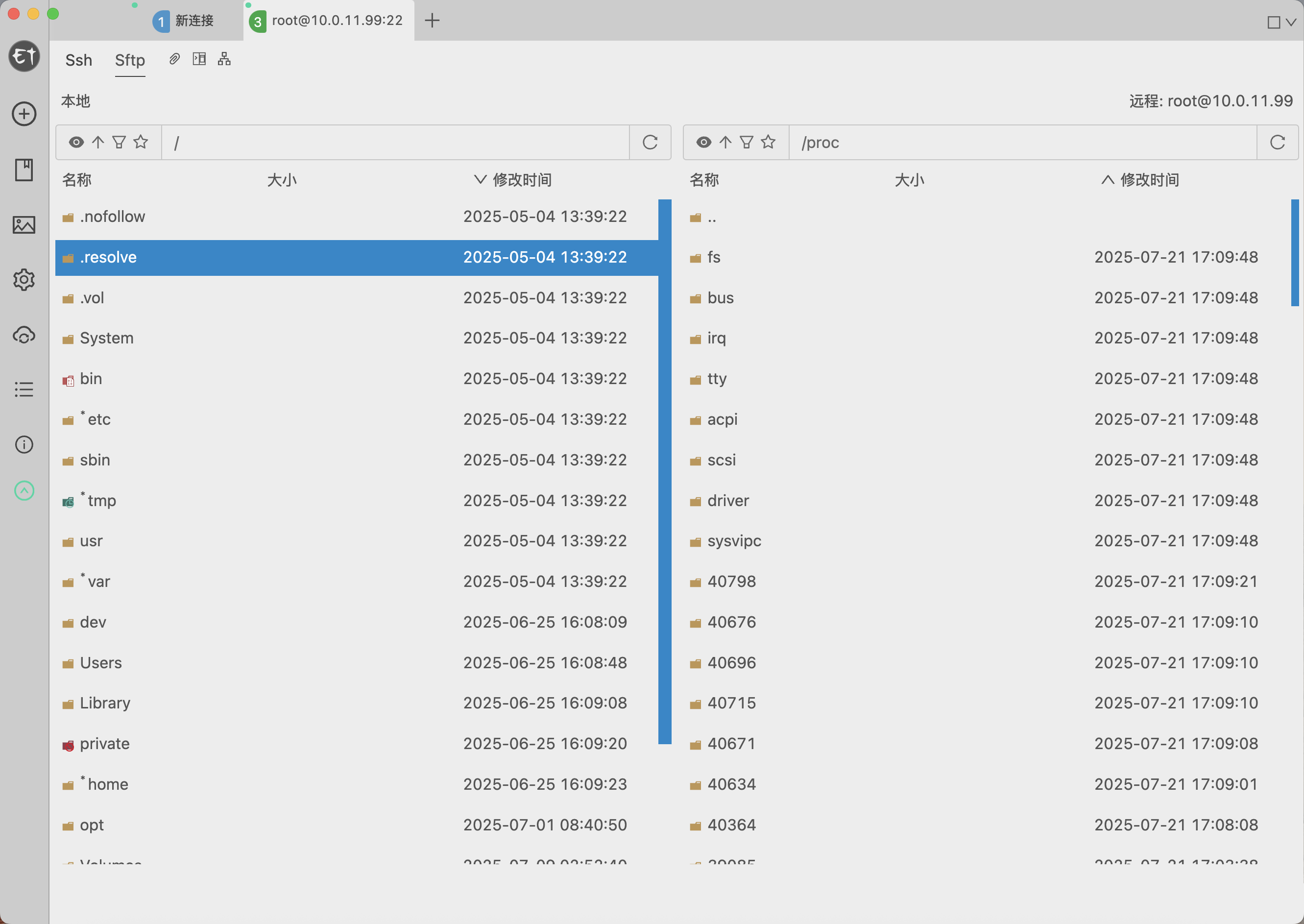
Task: Click the split layout icon in toolbar
Action: point(199,59)
